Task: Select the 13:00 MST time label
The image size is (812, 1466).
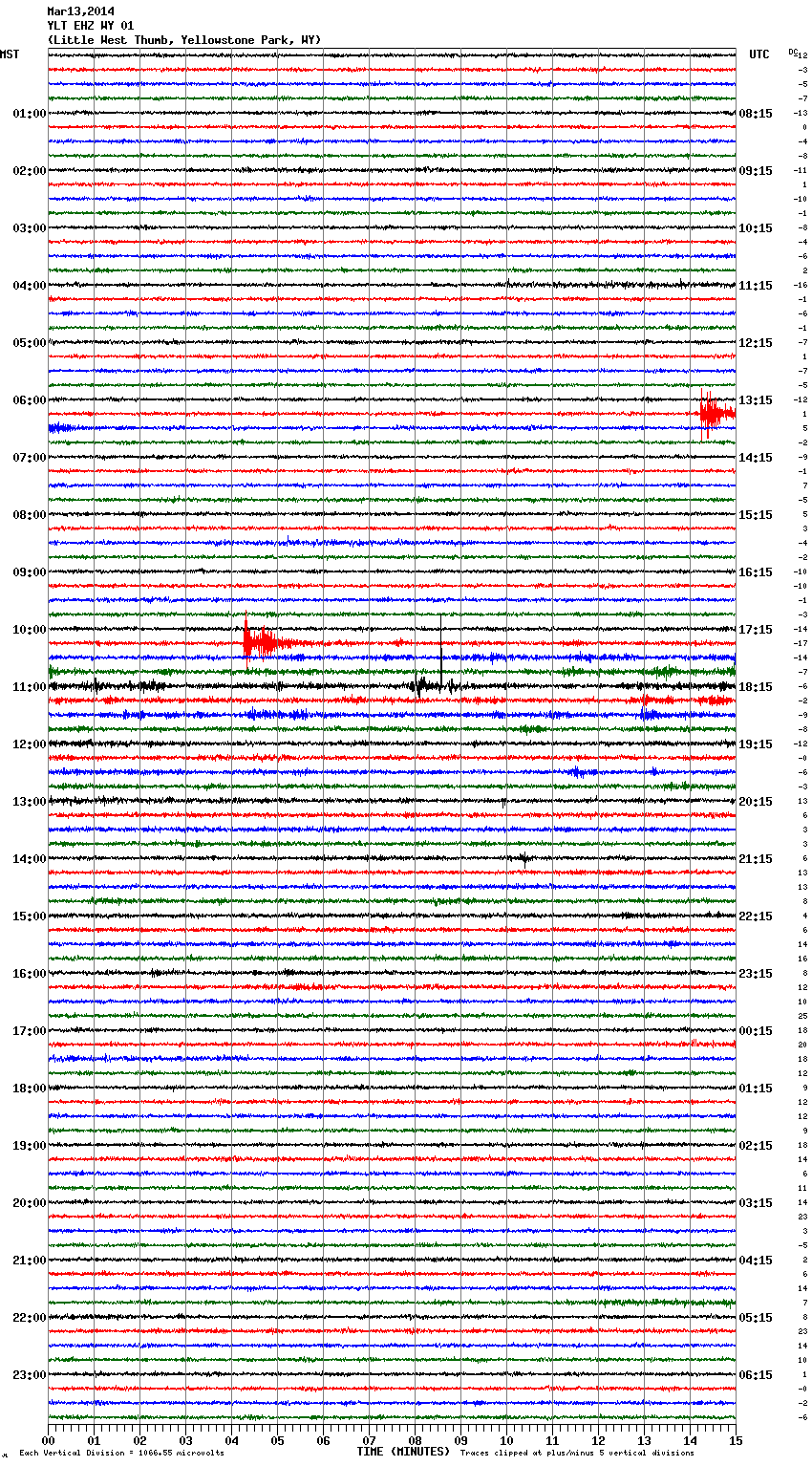Action: tap(29, 802)
